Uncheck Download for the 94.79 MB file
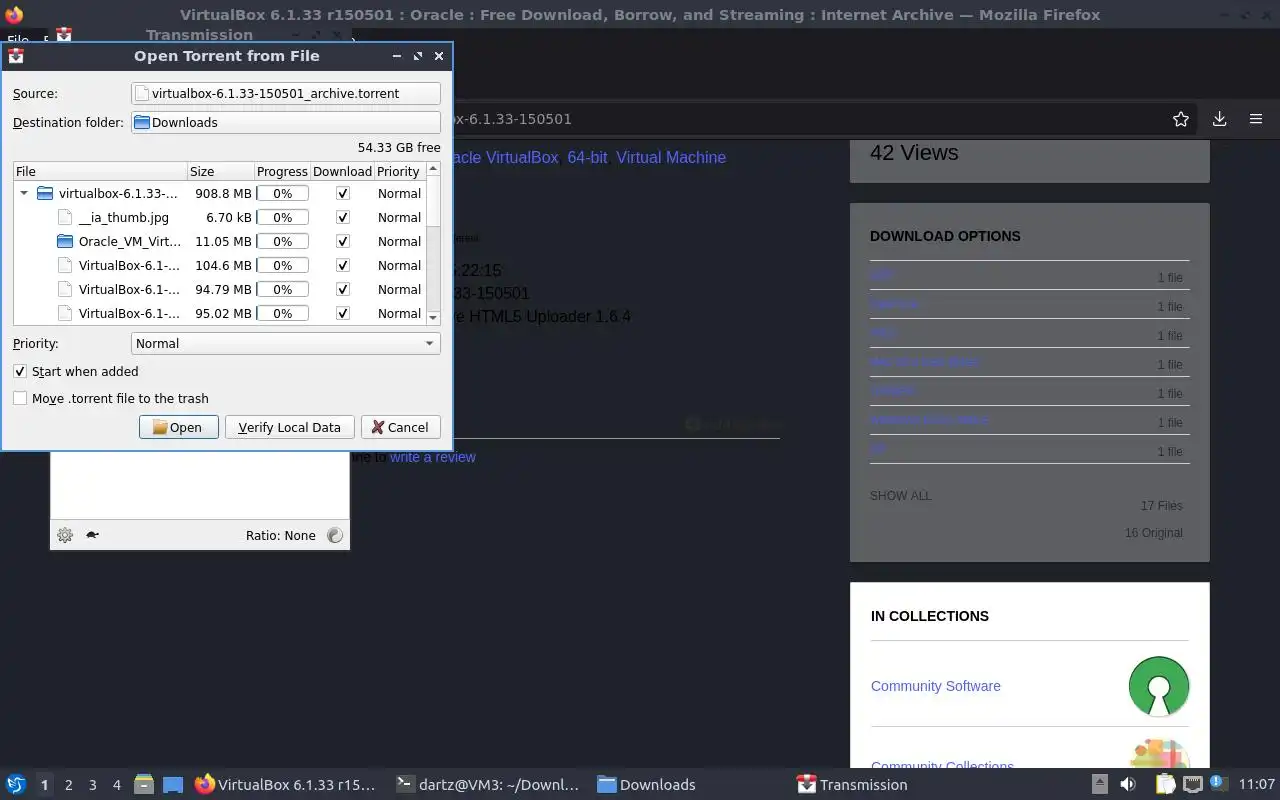Screen dimensions: 1280x800 (x=343, y=289)
